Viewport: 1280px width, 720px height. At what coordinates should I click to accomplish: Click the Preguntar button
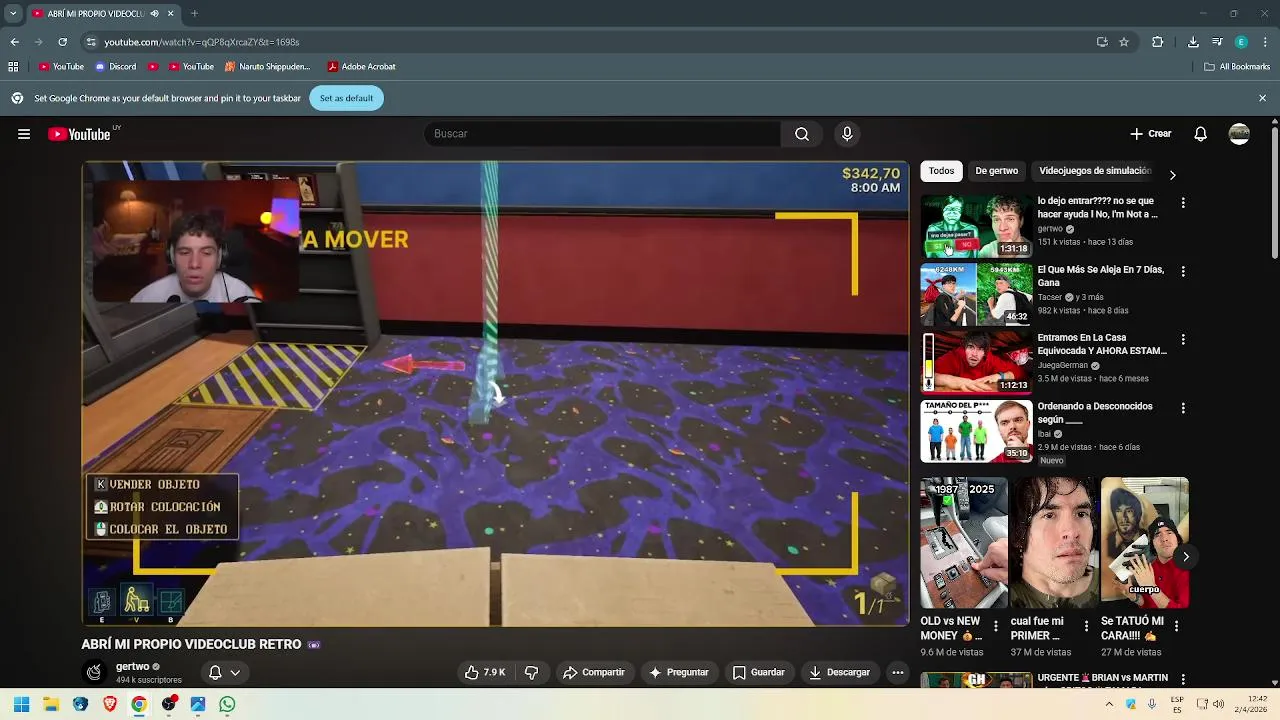click(x=679, y=673)
